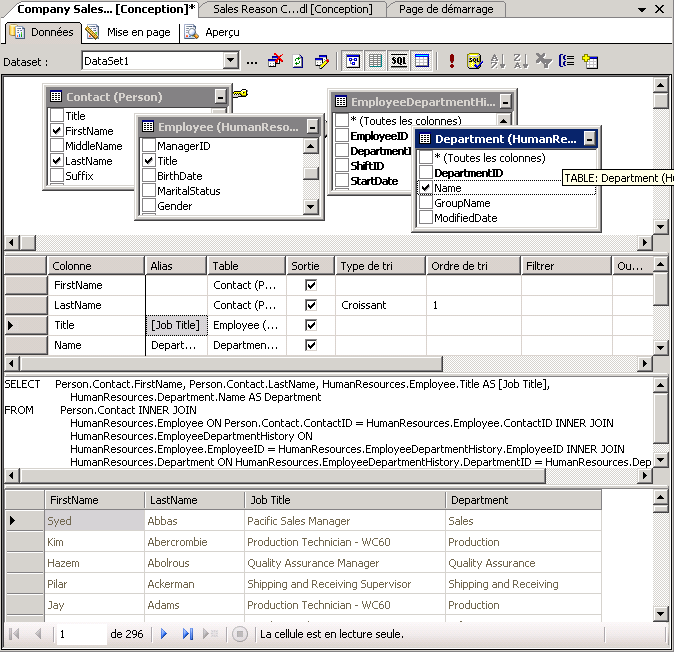674x652 pixels.
Task: Click the Verify SQL syntax icon
Action: coord(475,61)
